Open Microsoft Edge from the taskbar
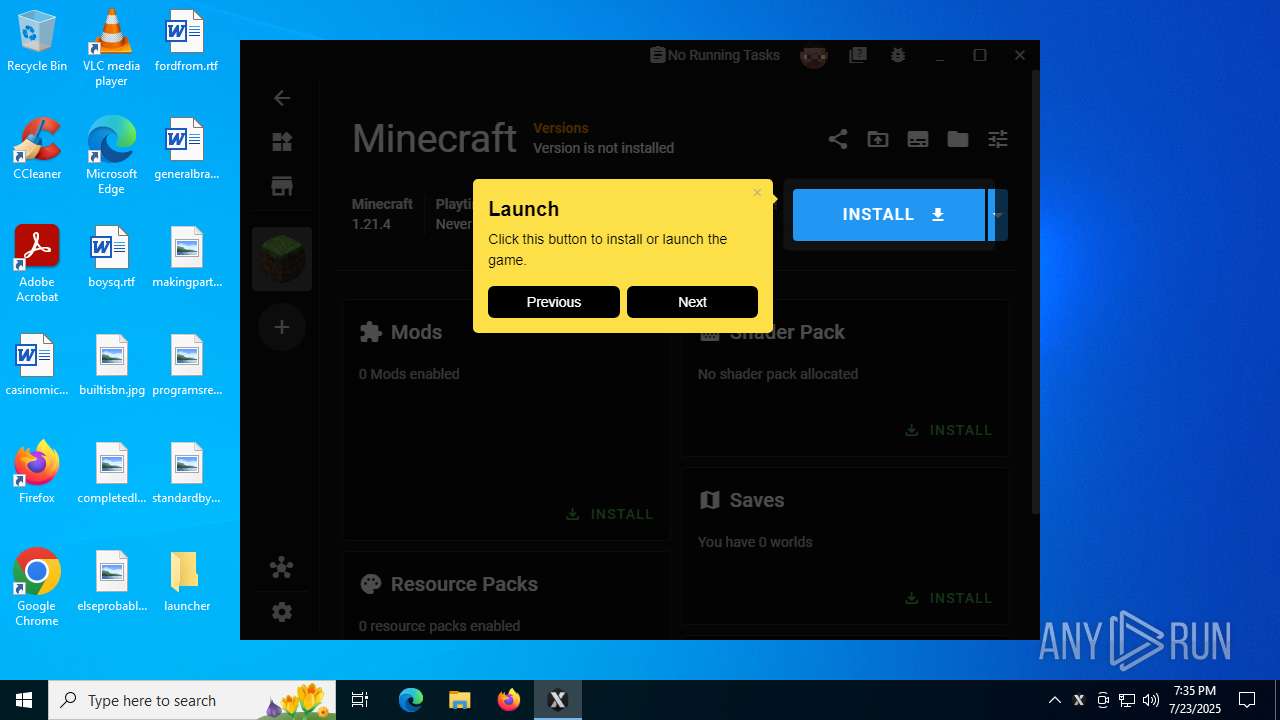1280x720 pixels. (411, 700)
